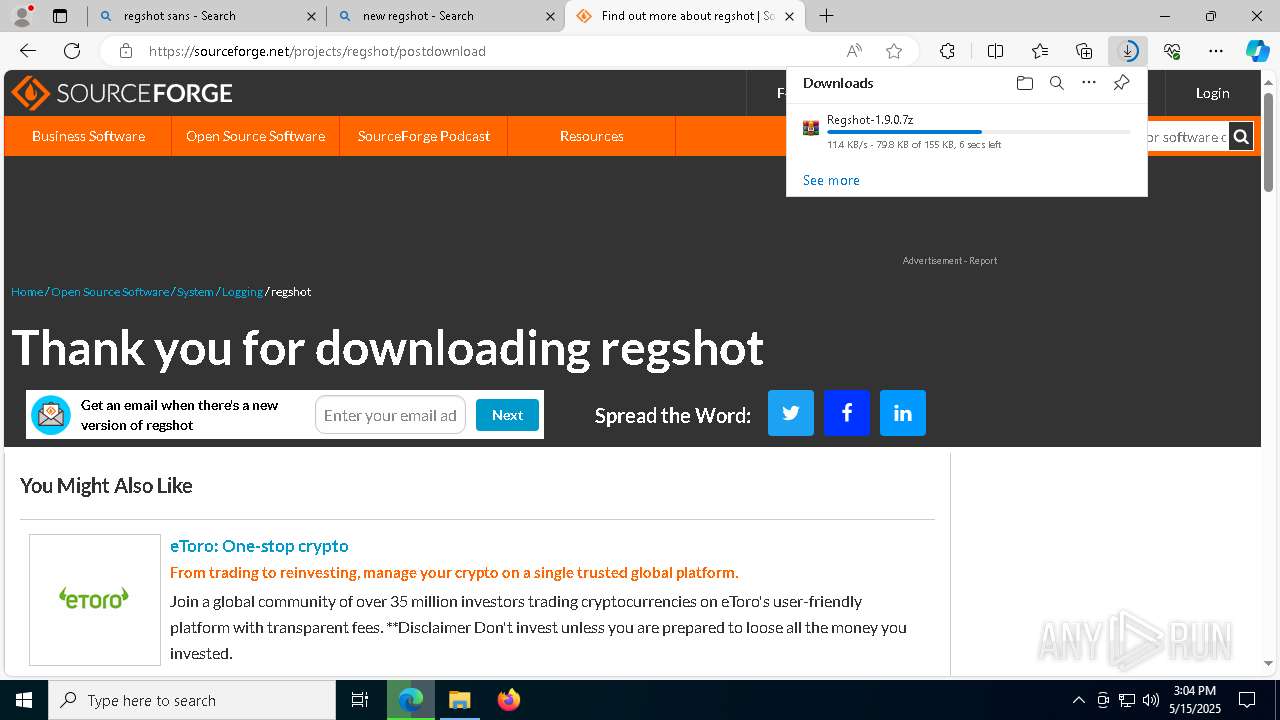The height and width of the screenshot is (720, 1280).
Task: Select 'Find out more about regshot' tab
Action: click(685, 16)
